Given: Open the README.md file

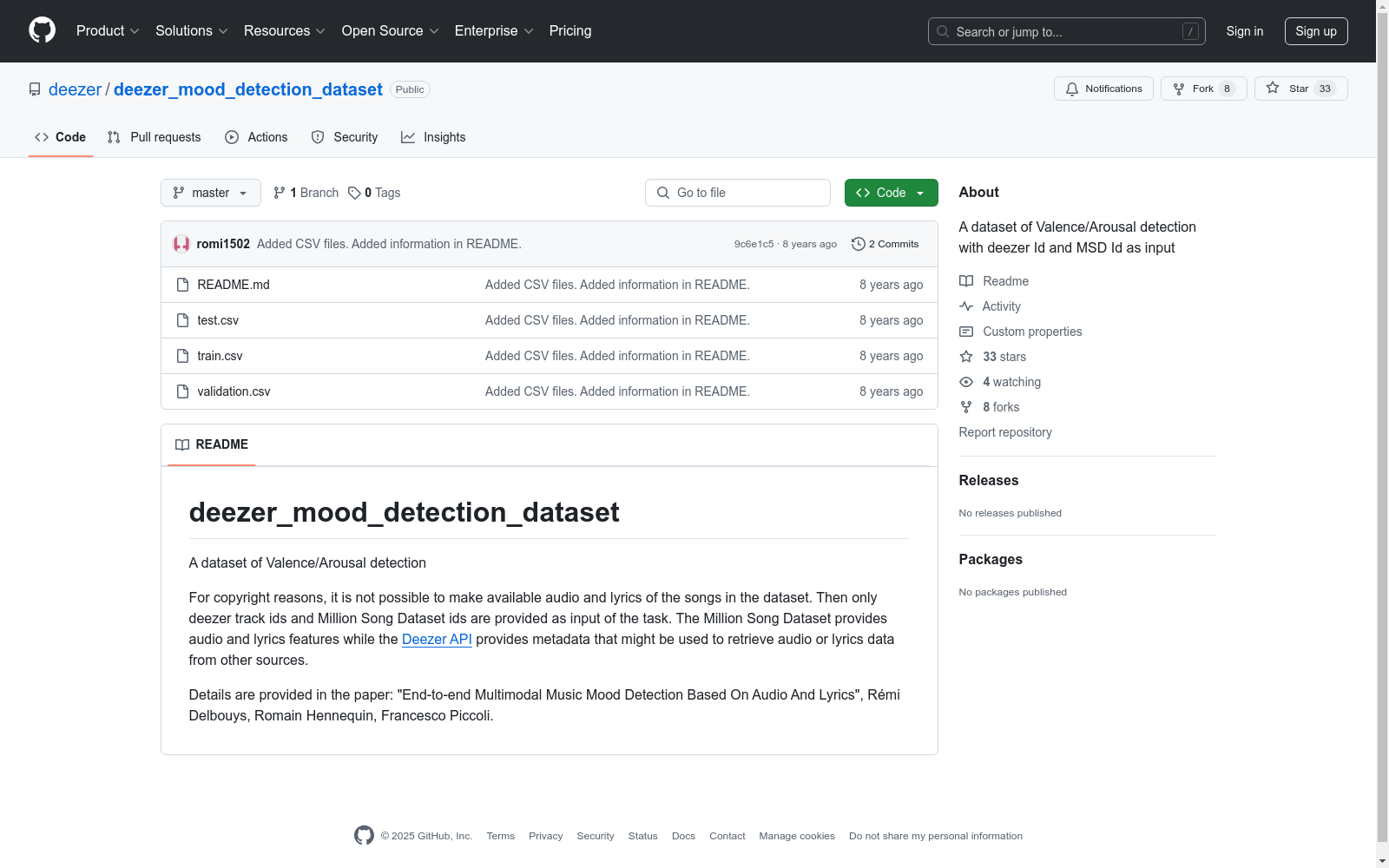Looking at the screenshot, I should 234,285.
